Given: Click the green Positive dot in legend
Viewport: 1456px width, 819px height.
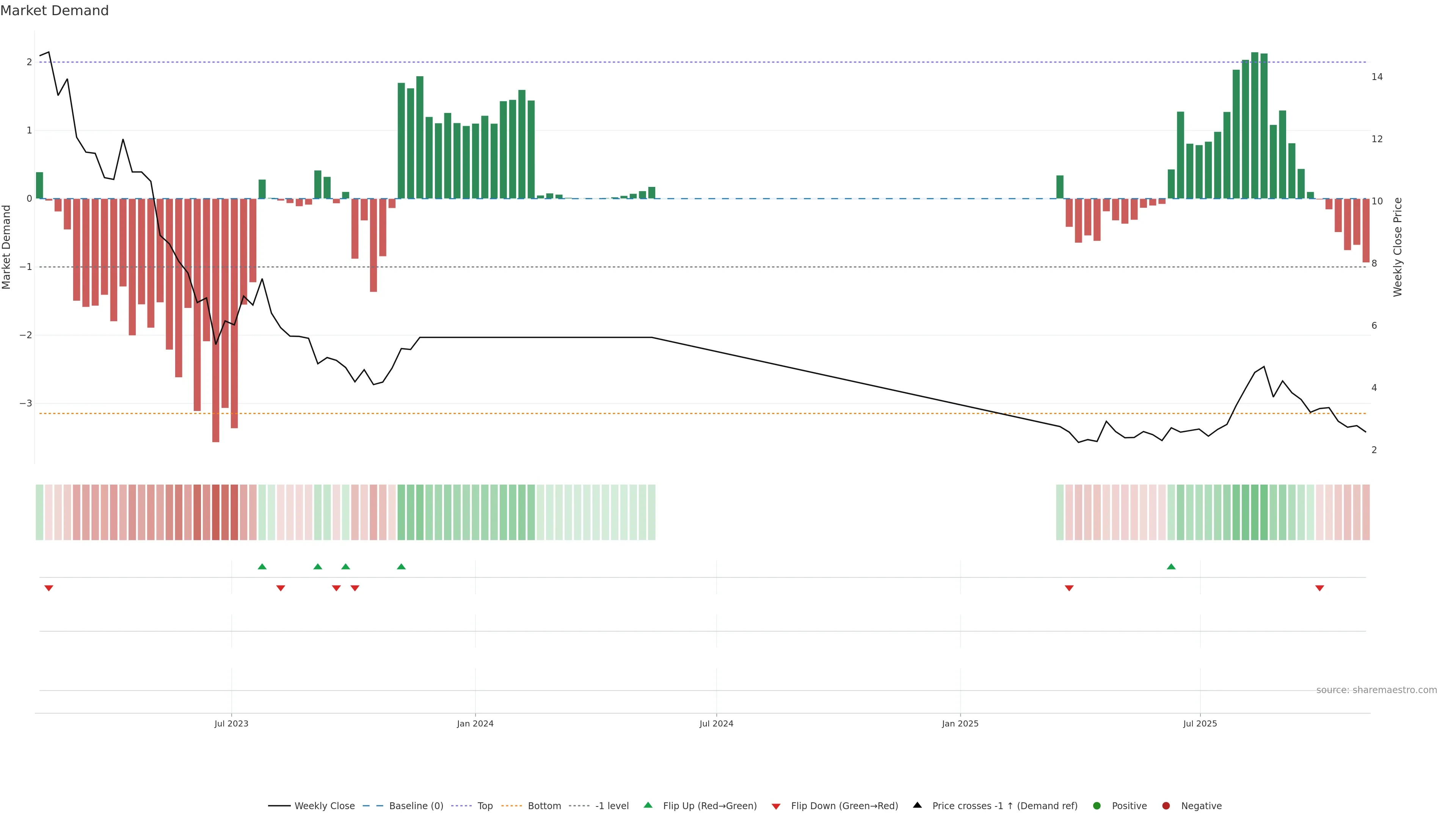Looking at the screenshot, I should point(1097,805).
